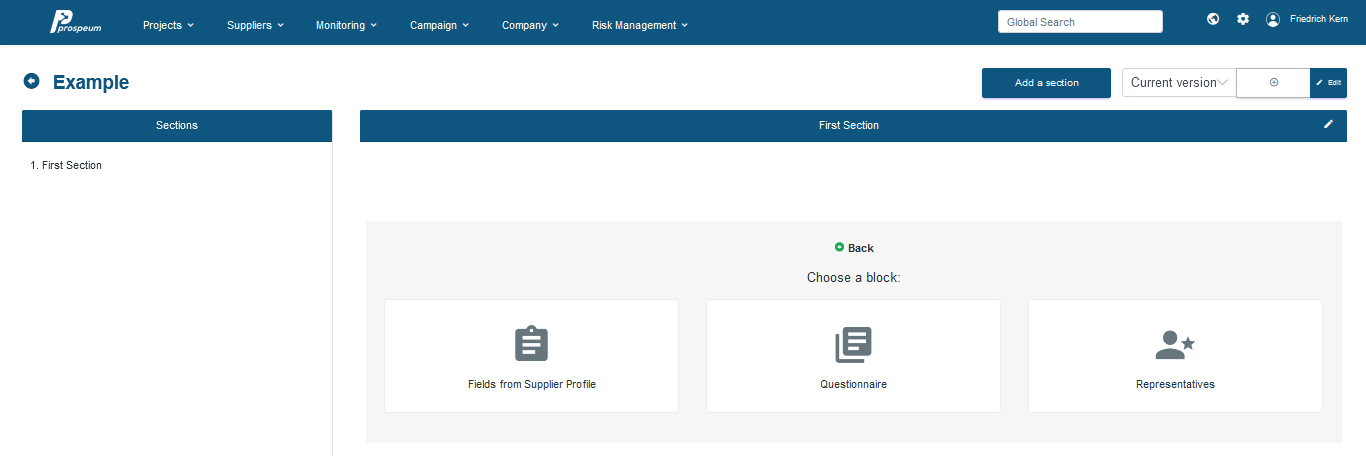Open the Monitoring menu
Screen dimensions: 1366x456
(x=346, y=25)
